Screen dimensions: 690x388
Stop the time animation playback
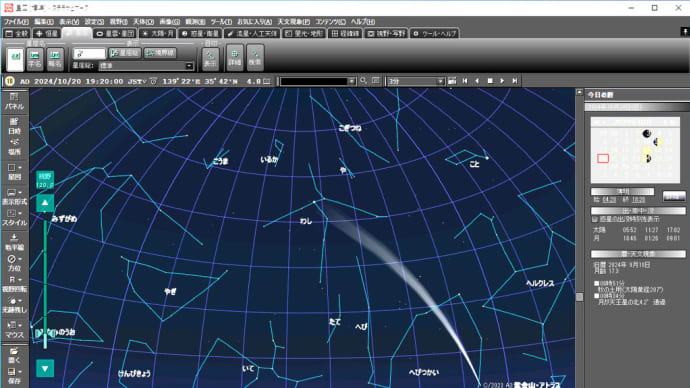point(490,81)
